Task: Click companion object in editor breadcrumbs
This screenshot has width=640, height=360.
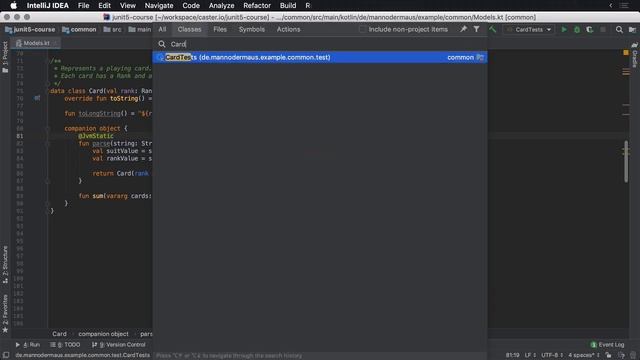Action: (x=103, y=334)
